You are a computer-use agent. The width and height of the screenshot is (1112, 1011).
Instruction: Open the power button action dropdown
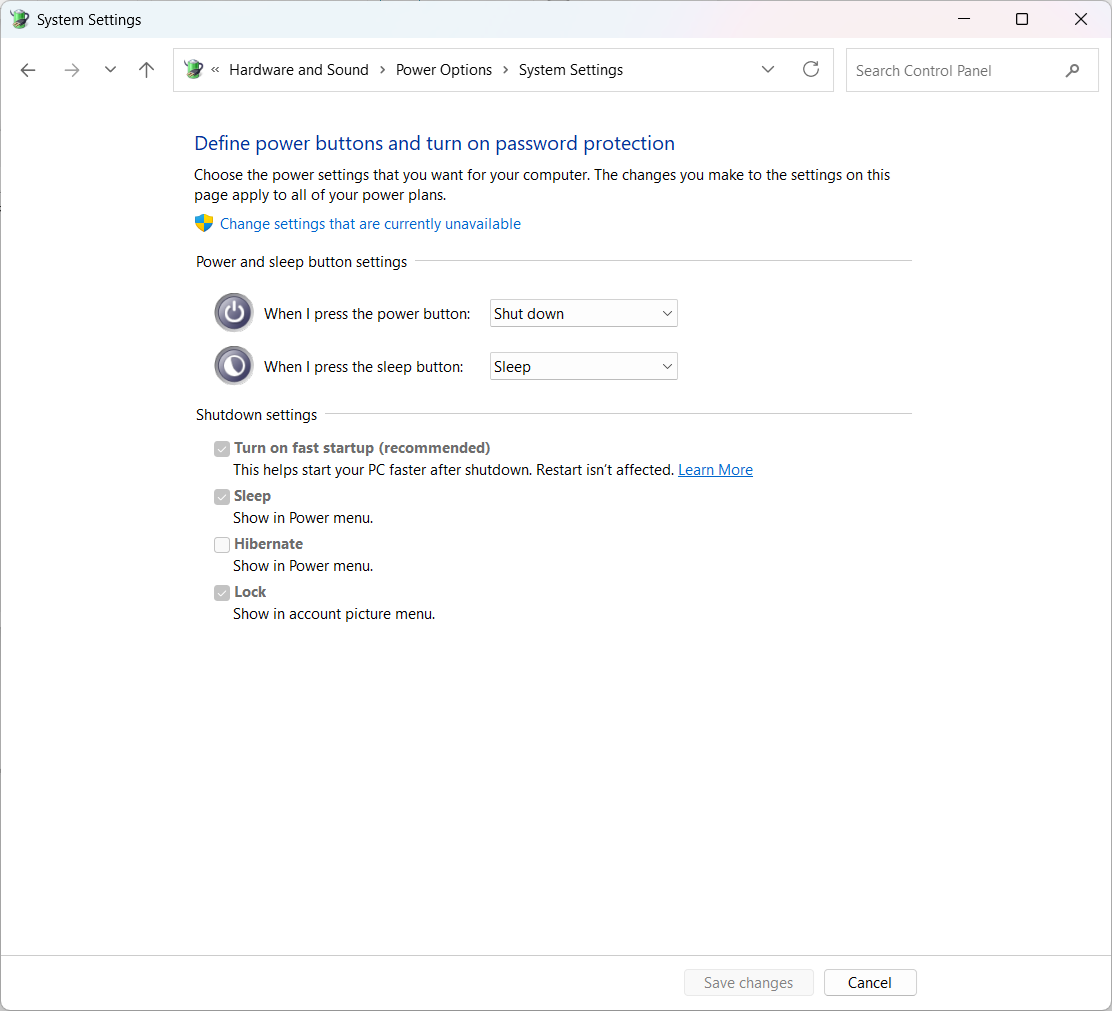[x=583, y=314]
